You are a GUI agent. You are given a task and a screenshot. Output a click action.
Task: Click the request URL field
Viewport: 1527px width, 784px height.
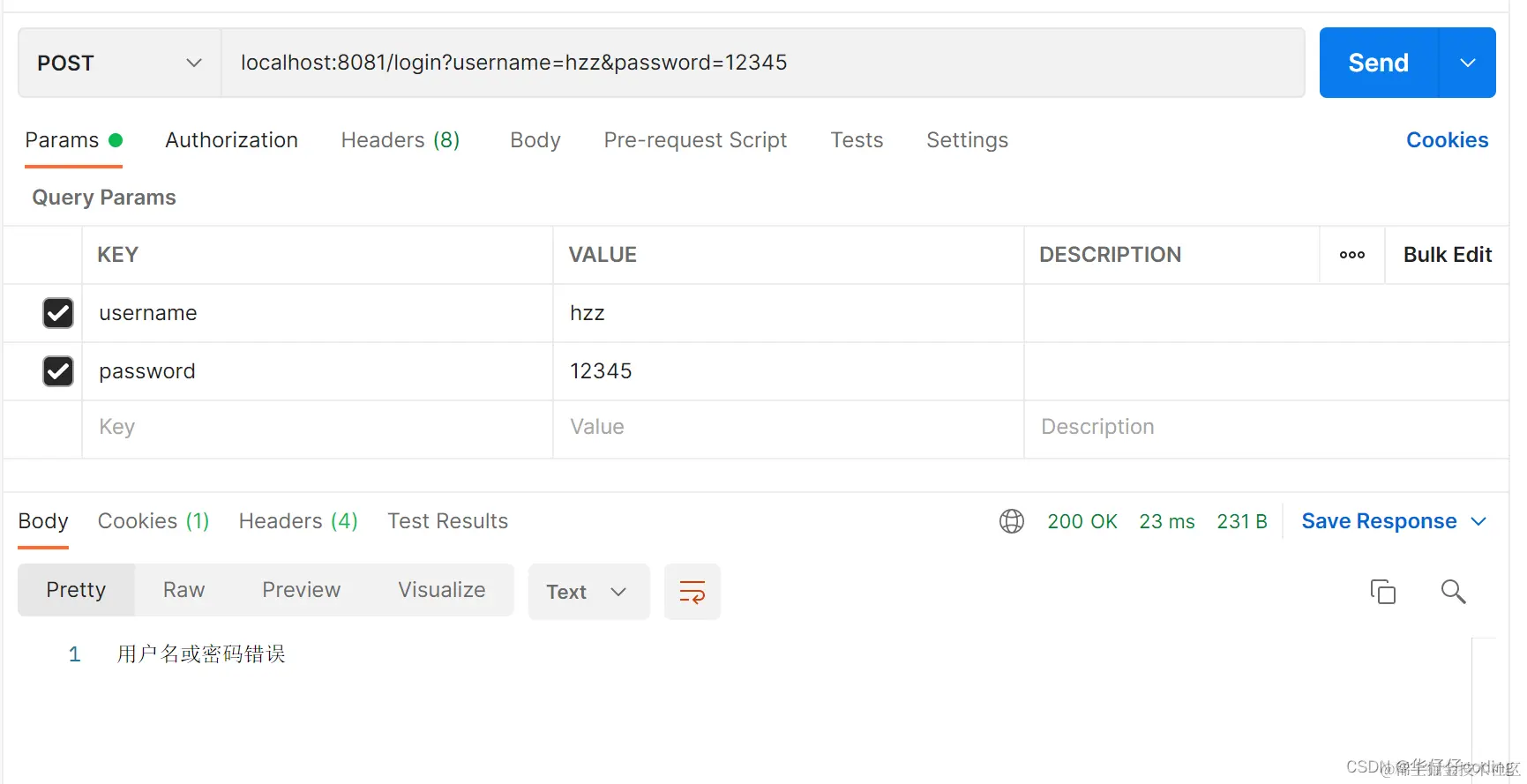tap(763, 63)
